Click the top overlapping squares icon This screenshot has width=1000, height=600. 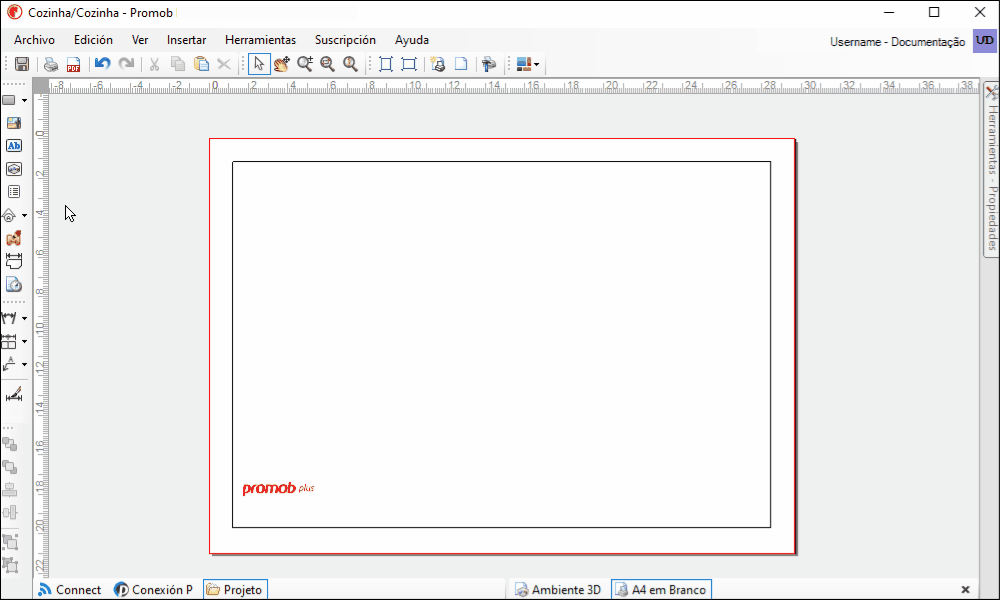pyautogui.click(x=10, y=444)
